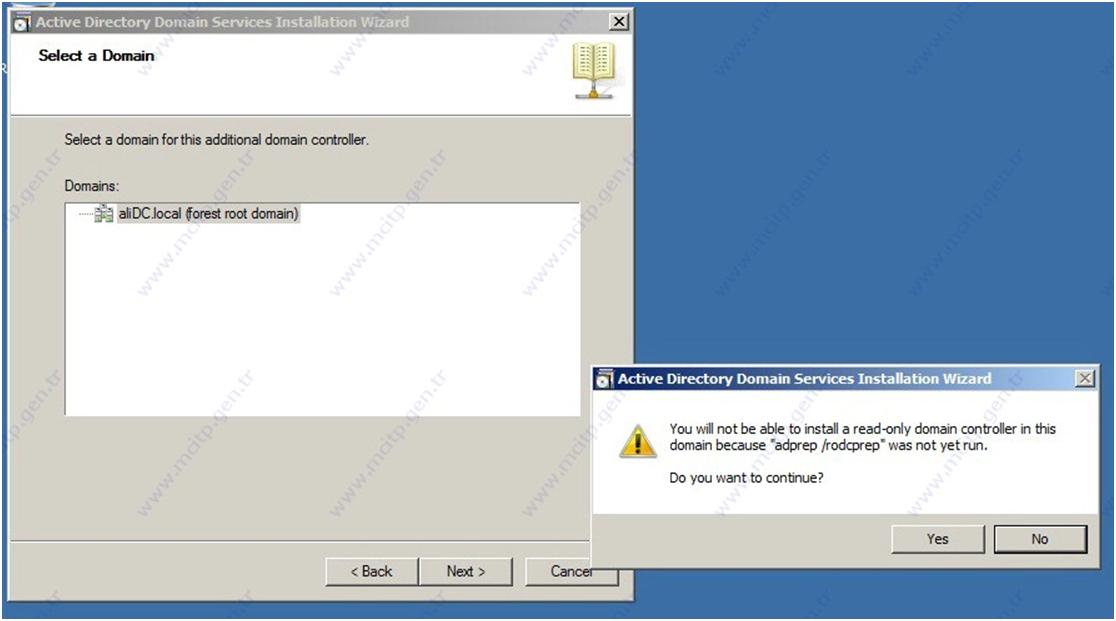Click empty area of Domains list

(x=322, y=320)
